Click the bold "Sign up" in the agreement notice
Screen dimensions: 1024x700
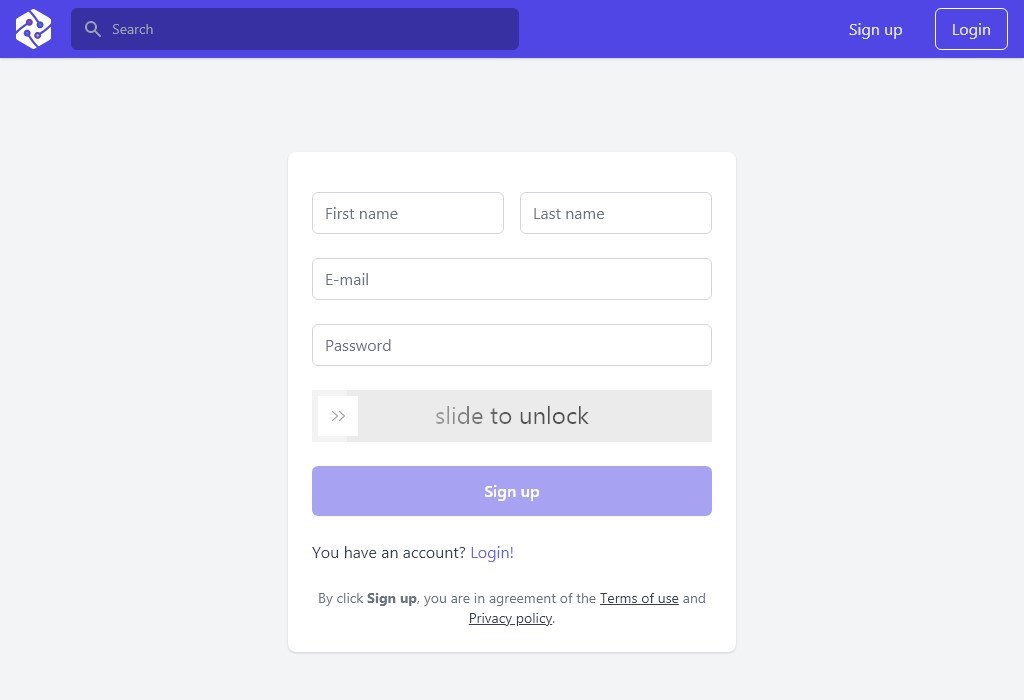[392, 598]
